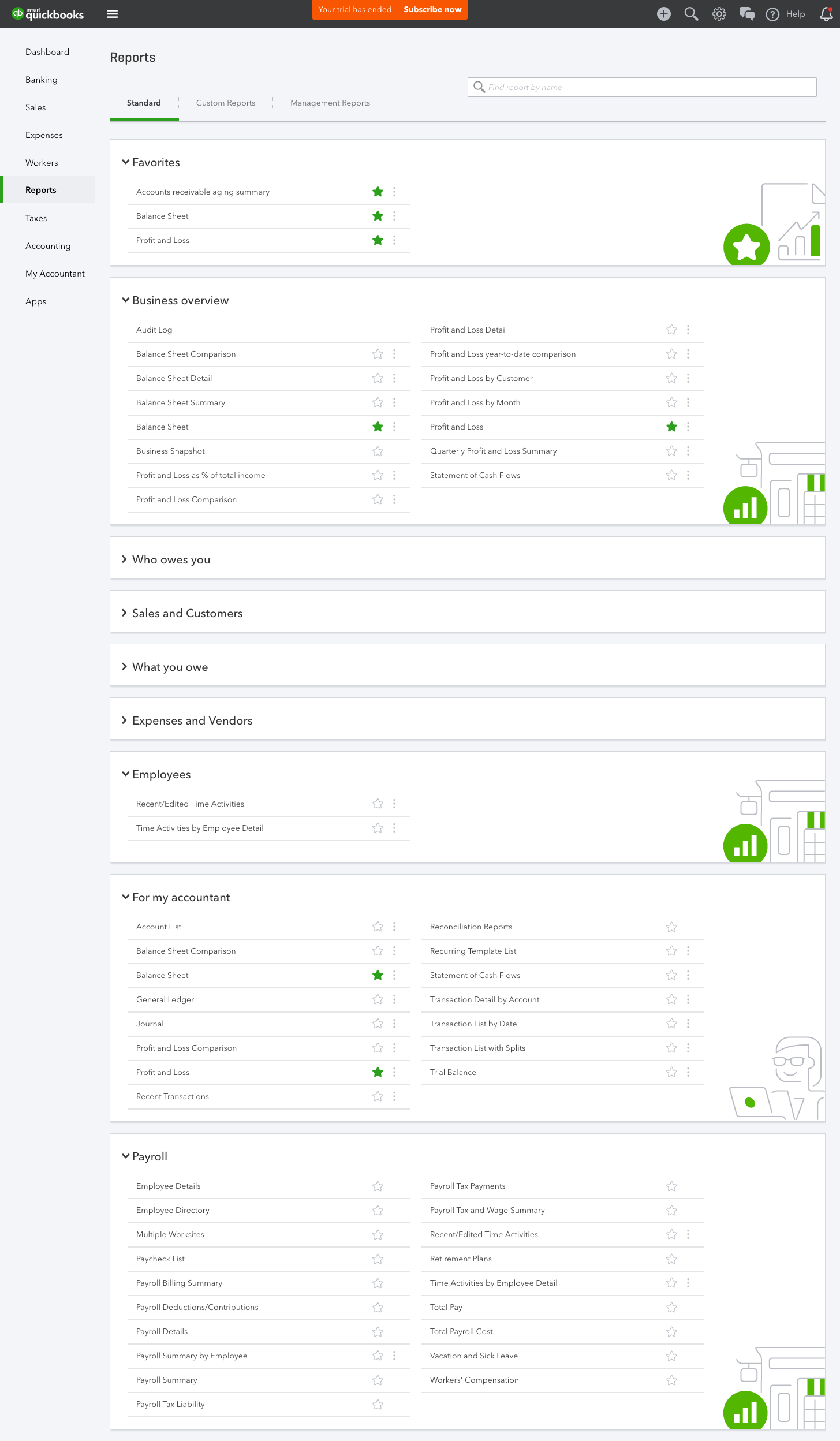Favorite Payroll Tax Liability star

[x=378, y=1404]
